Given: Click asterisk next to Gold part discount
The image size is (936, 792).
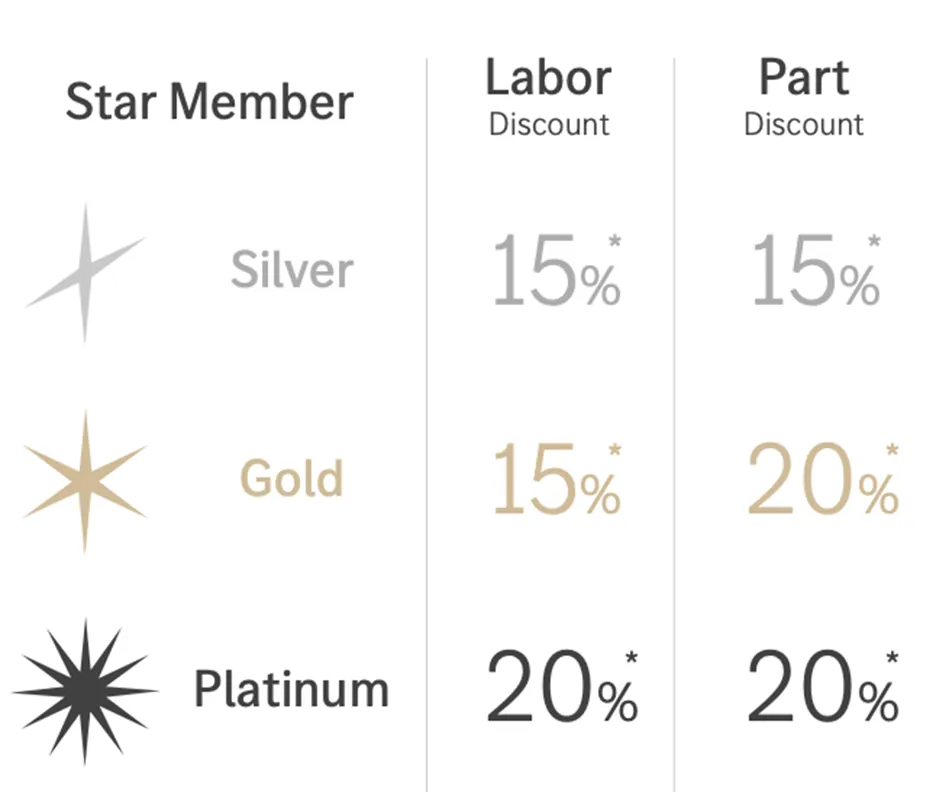Looking at the screenshot, I should (892, 449).
